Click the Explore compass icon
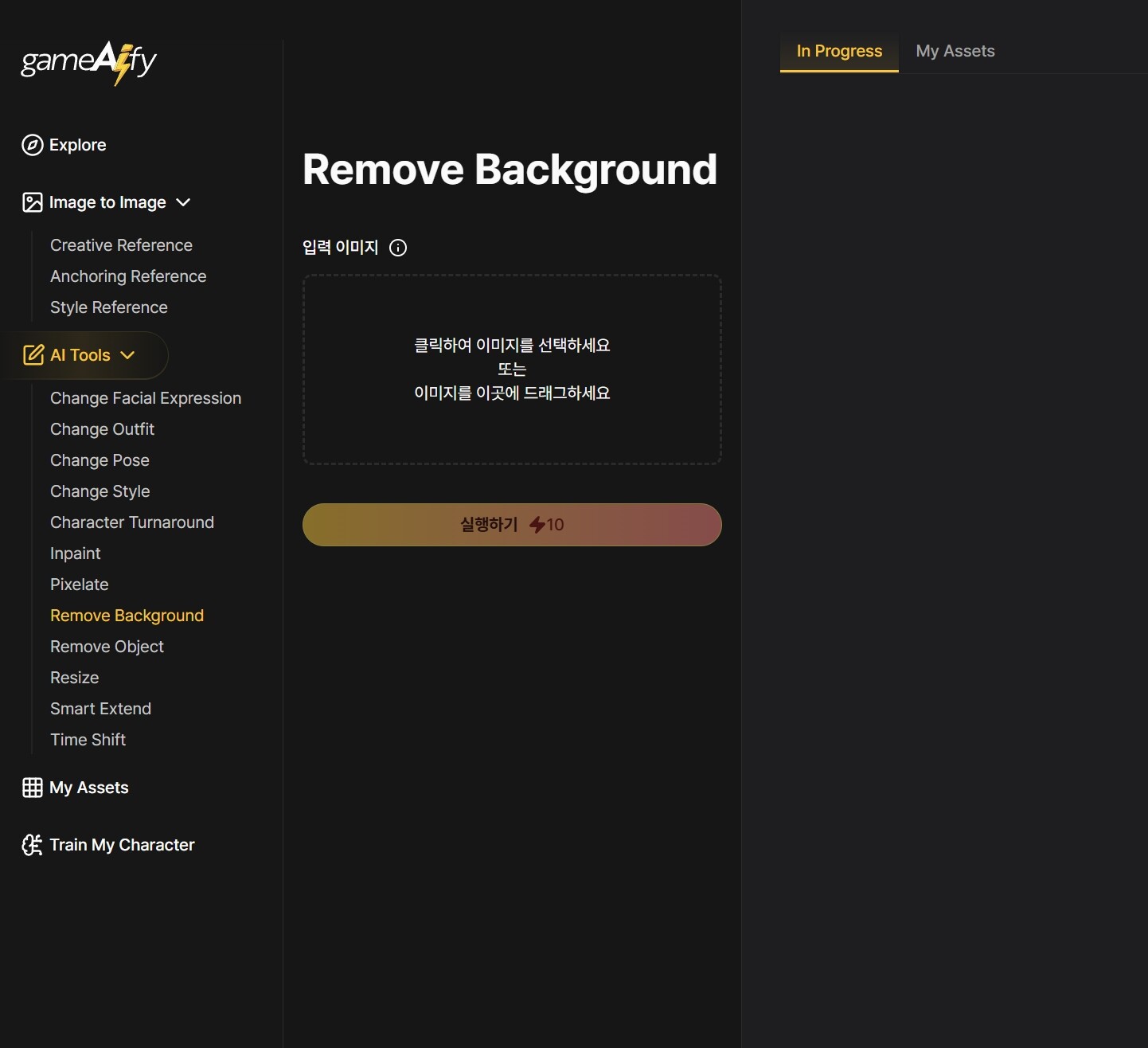 (33, 145)
